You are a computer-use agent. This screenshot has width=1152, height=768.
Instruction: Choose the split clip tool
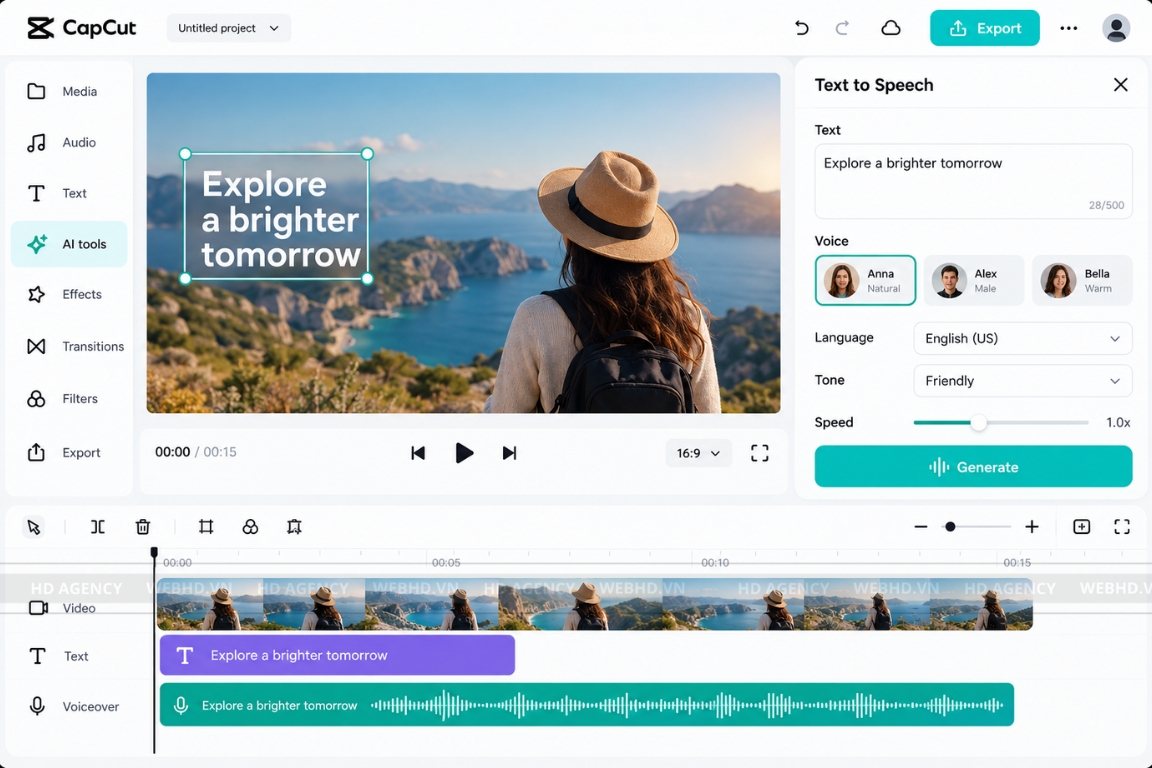click(x=98, y=527)
